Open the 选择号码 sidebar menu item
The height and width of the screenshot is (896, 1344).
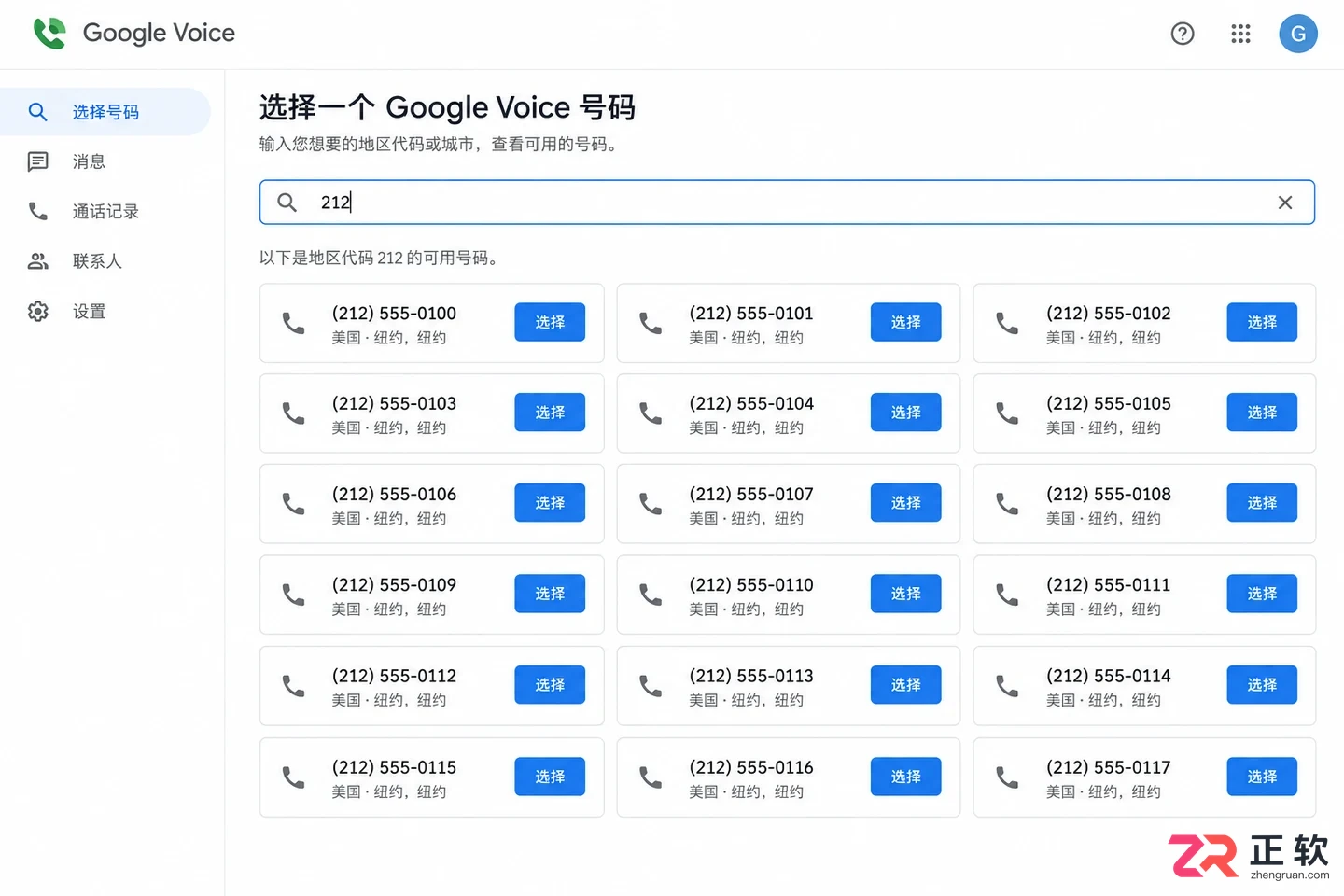[x=105, y=112]
